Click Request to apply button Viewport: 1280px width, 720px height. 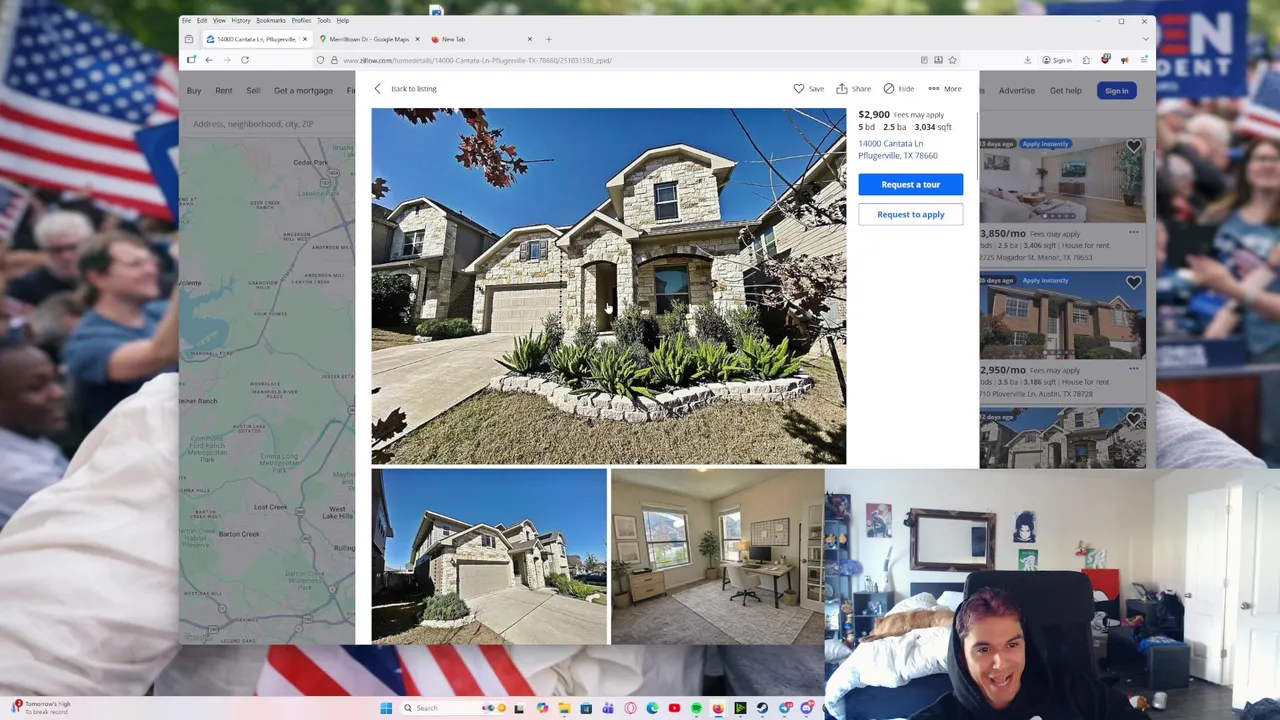[910, 214]
